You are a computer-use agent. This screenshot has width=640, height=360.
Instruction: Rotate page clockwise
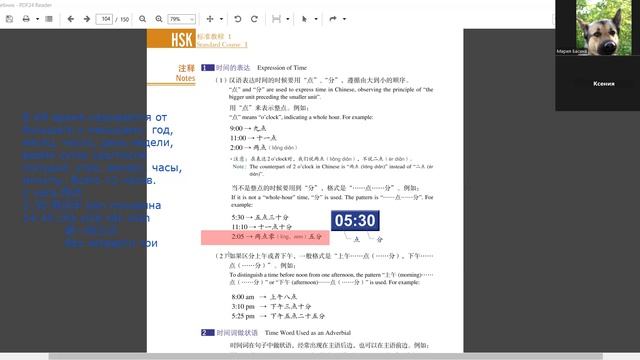coord(254,19)
